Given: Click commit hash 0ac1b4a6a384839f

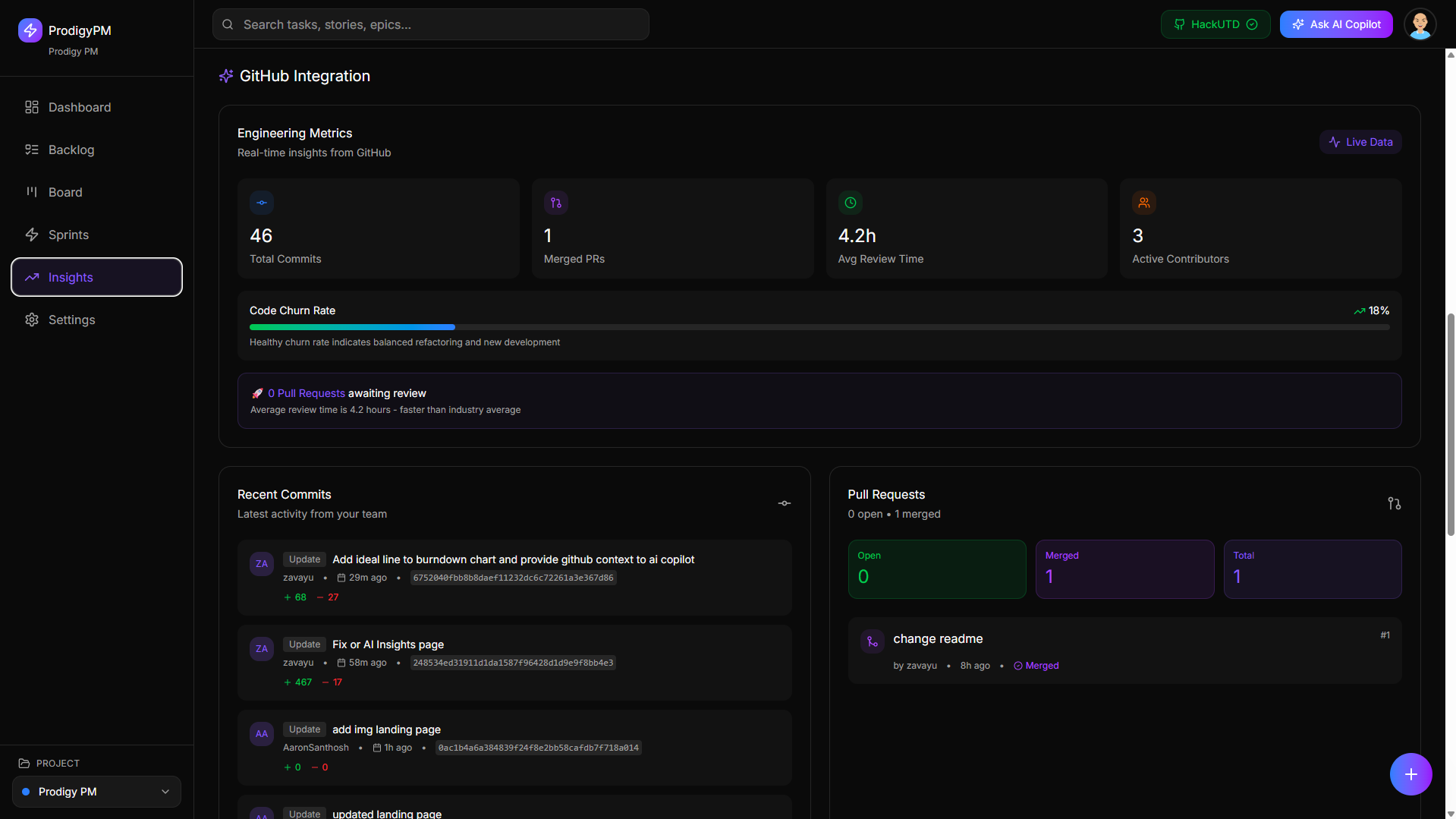Looking at the screenshot, I should pos(538,748).
